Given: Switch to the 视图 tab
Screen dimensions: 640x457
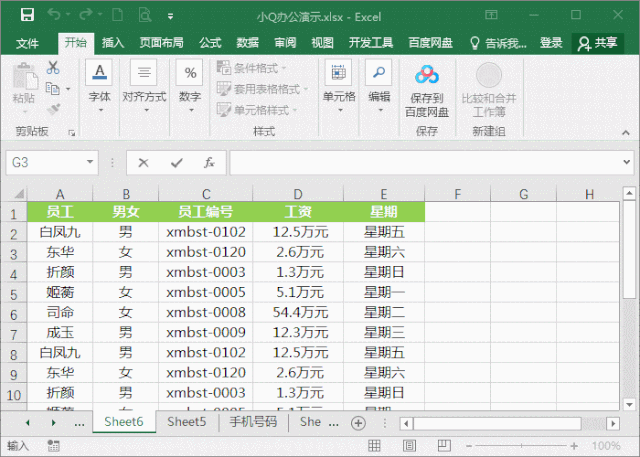Looking at the screenshot, I should coord(322,42).
